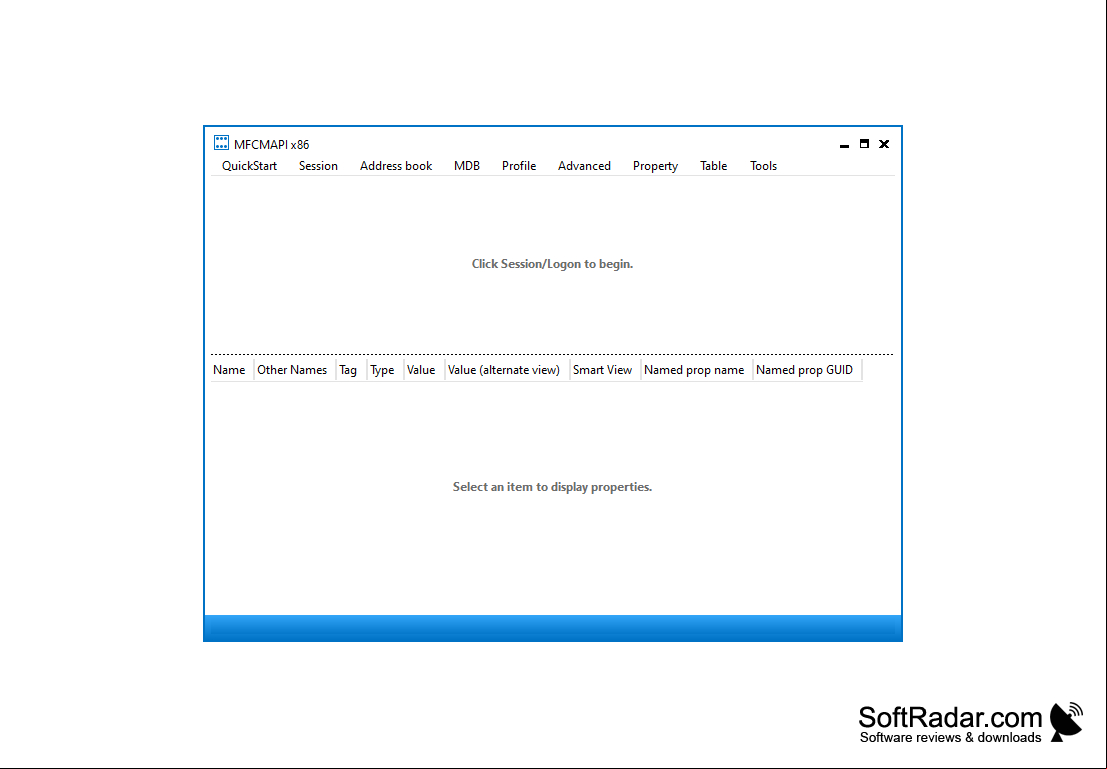The height and width of the screenshot is (769, 1107).
Task: Open the Tools menu
Action: (x=763, y=166)
